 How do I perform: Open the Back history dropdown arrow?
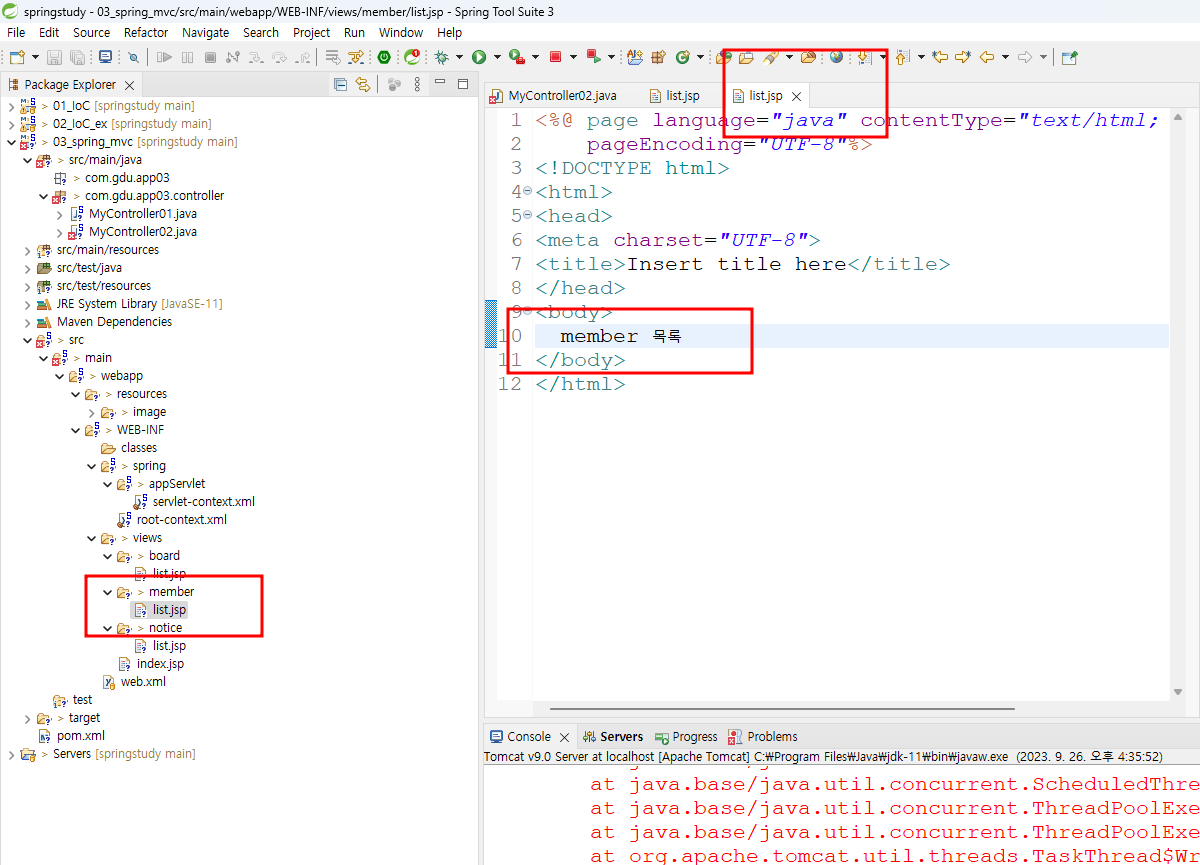[x=1005, y=57]
